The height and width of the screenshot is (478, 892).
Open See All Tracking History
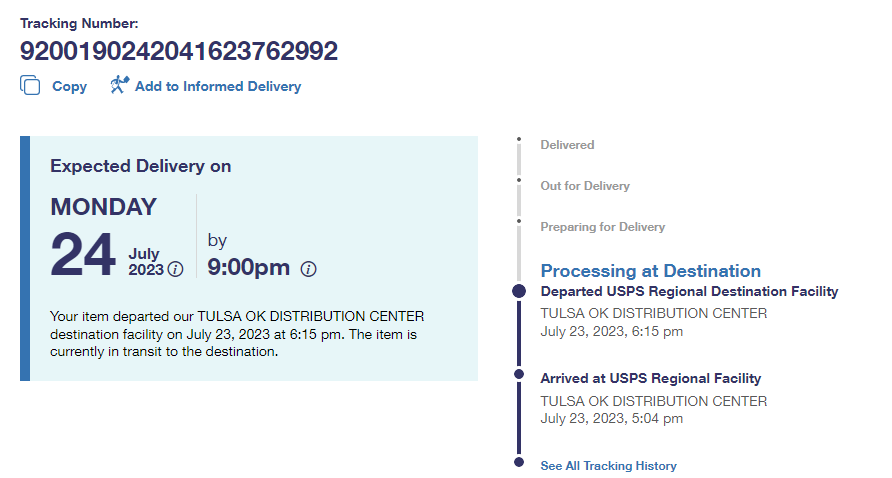click(x=608, y=466)
